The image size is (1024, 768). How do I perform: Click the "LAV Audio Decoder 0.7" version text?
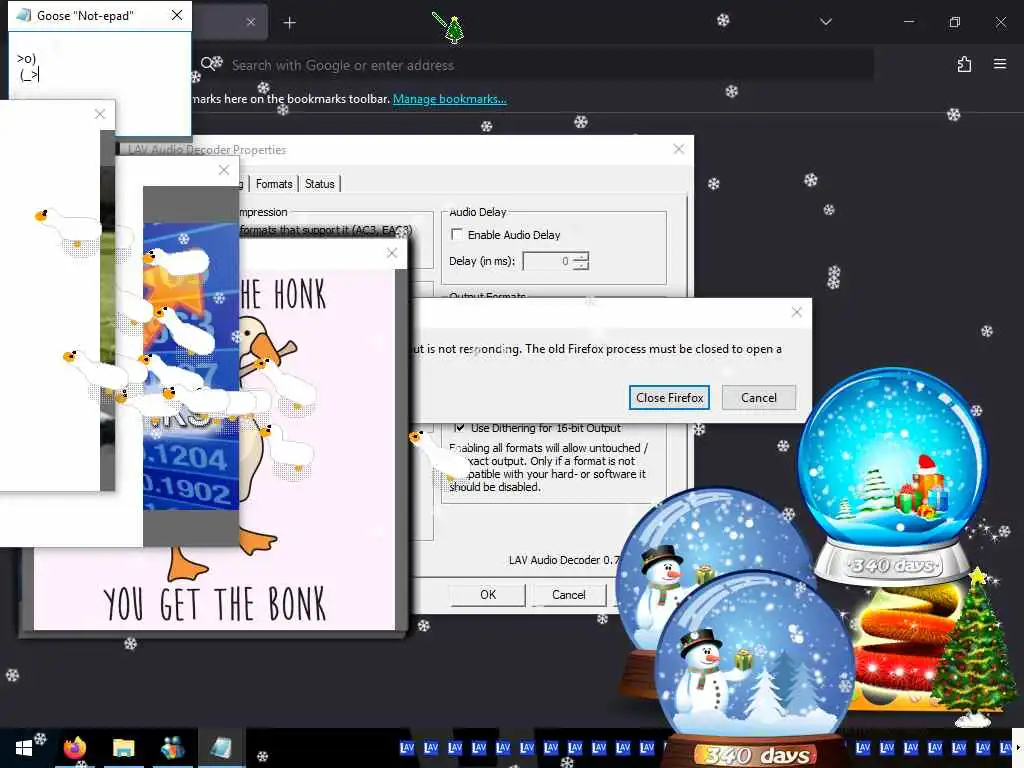pyautogui.click(x=563, y=560)
